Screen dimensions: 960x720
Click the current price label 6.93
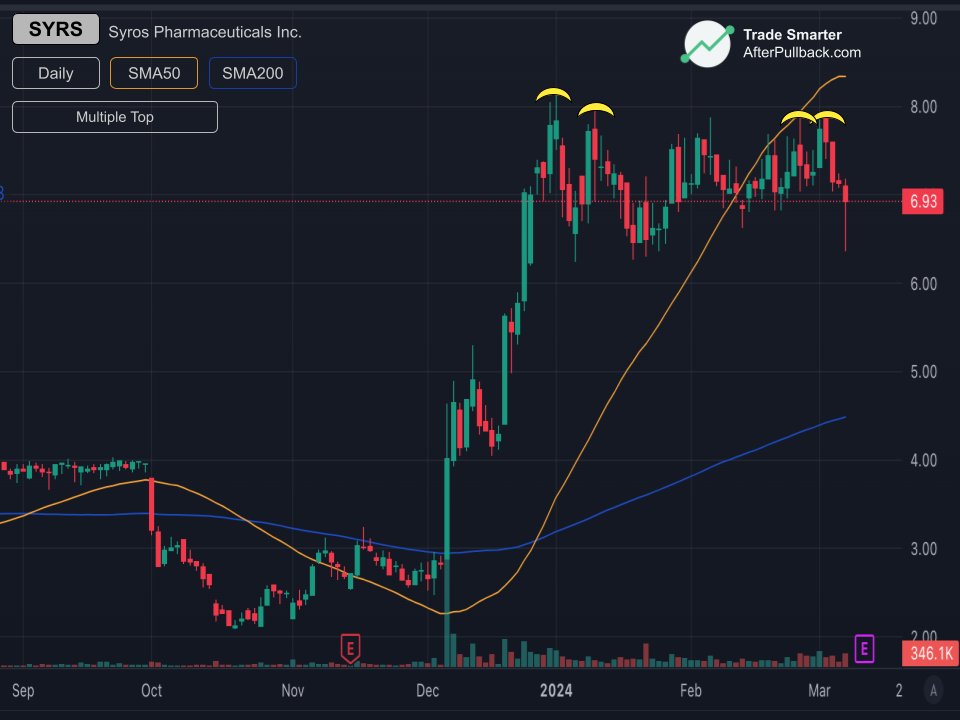click(923, 201)
